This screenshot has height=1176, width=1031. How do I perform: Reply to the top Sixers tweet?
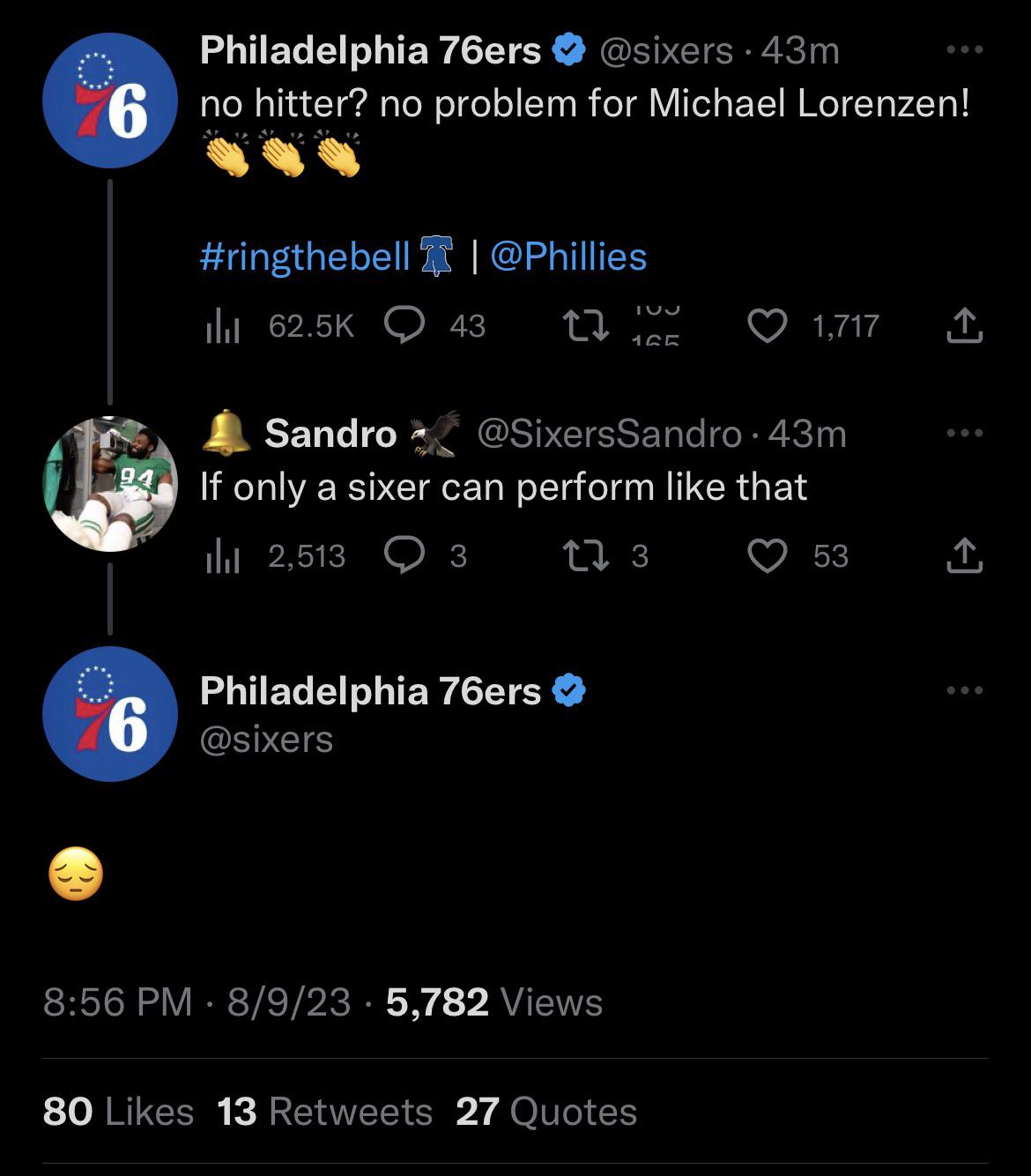tap(405, 326)
